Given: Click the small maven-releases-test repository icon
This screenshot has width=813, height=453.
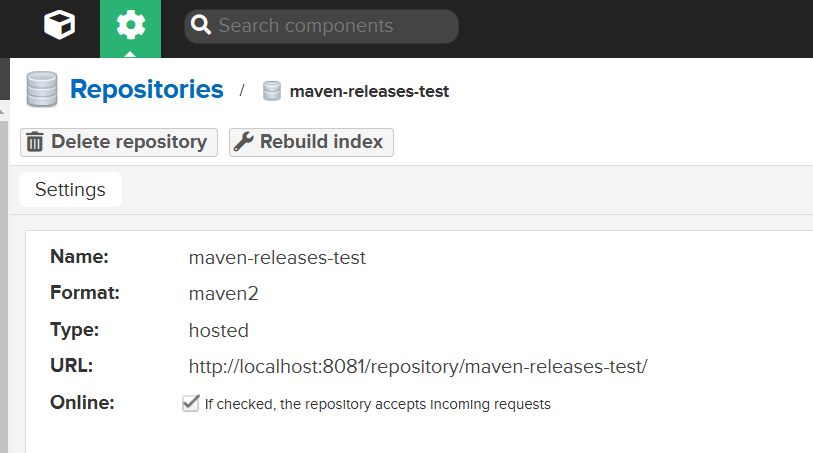Looking at the screenshot, I should pyautogui.click(x=272, y=91).
